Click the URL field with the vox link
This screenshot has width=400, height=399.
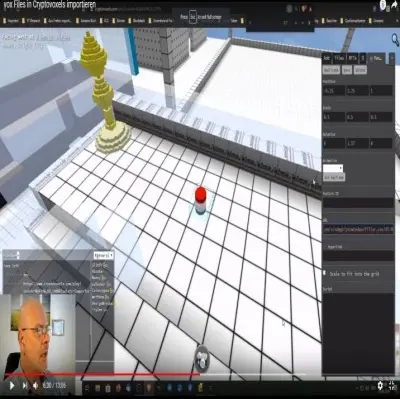pyautogui.click(x=358, y=229)
